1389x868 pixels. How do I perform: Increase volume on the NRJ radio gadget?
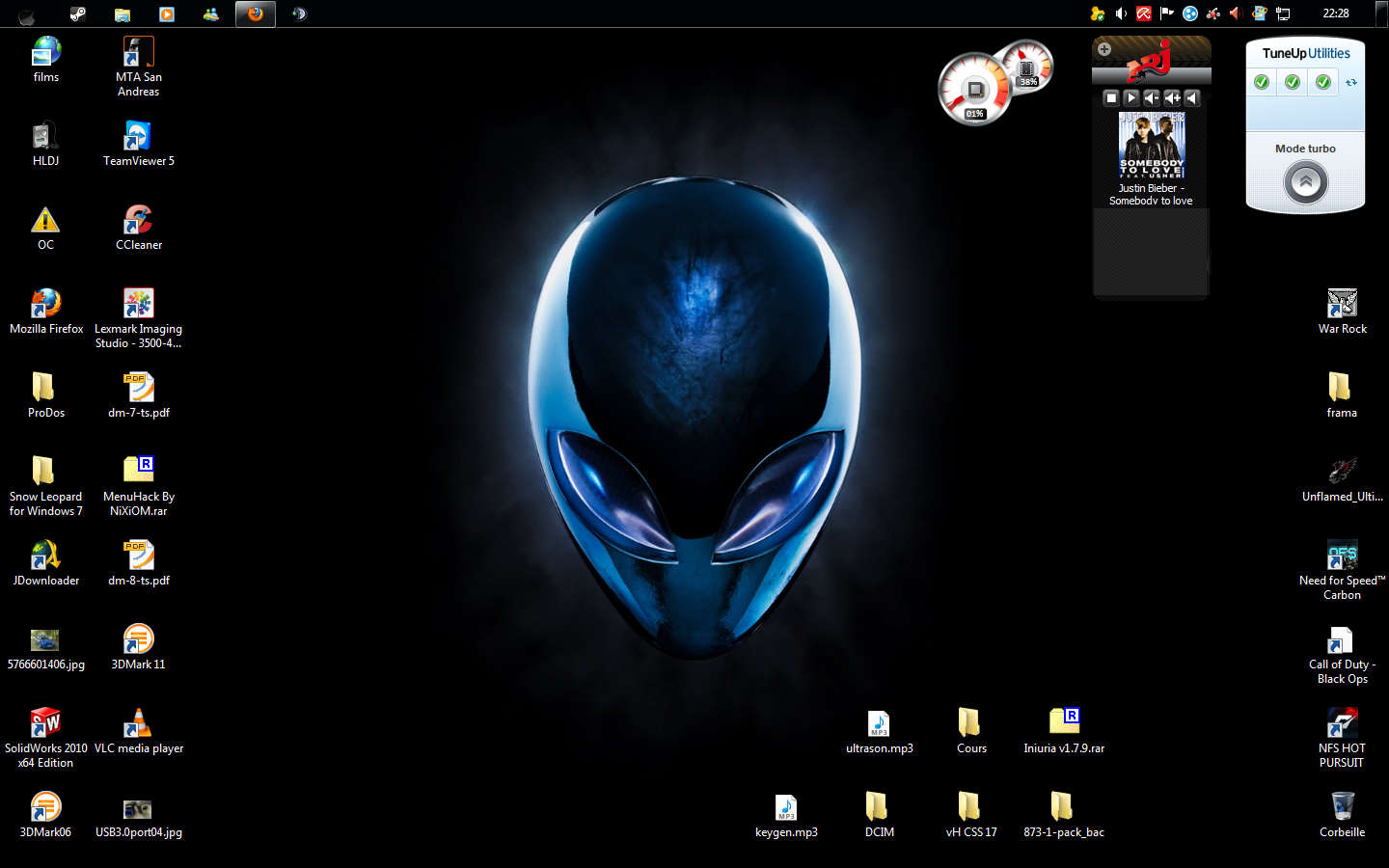coord(1172,97)
